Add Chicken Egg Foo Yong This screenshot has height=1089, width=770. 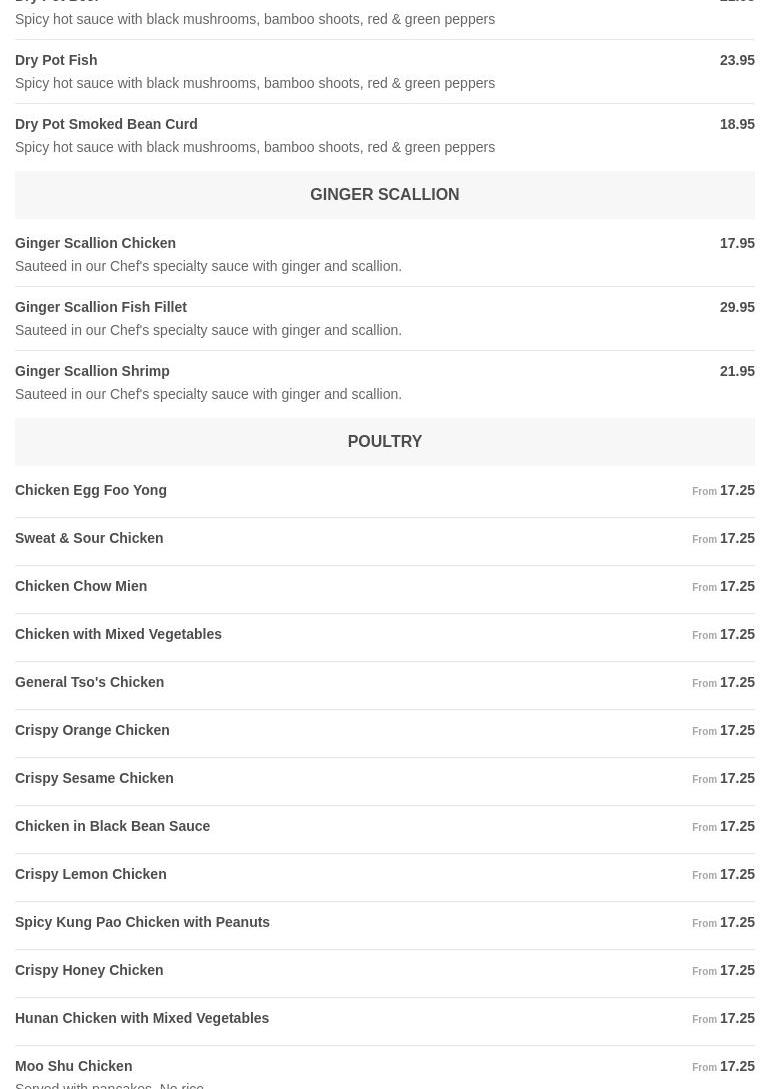click(x=91, y=490)
